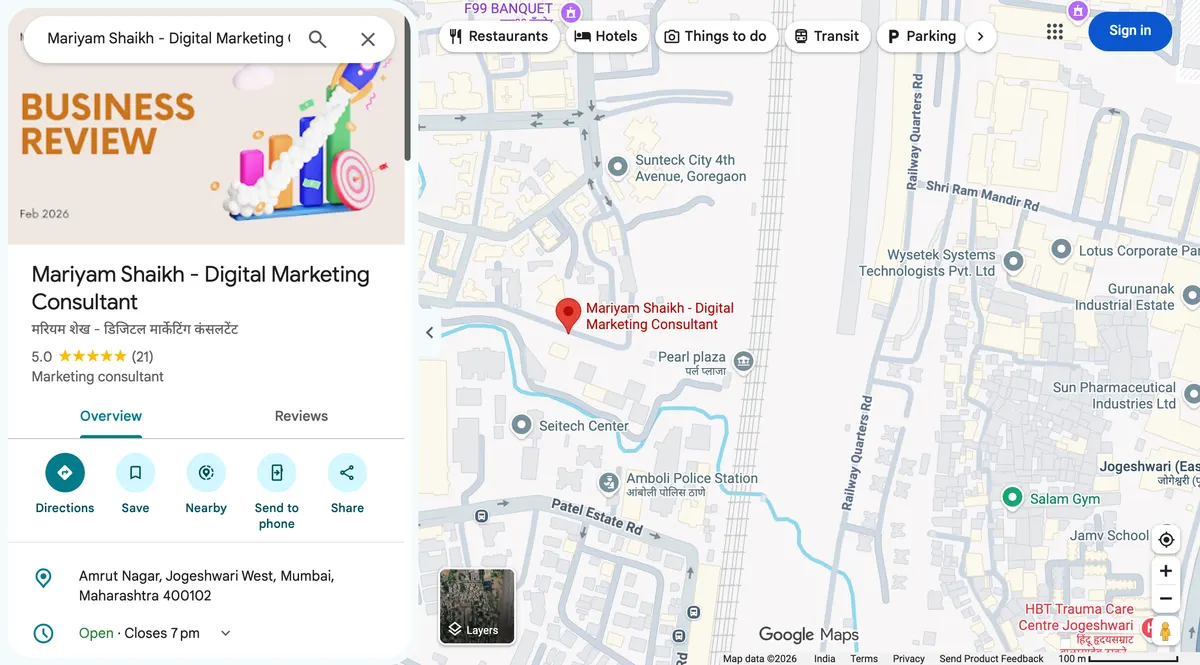Filter map by Transit
1200x665 pixels.
tap(827, 36)
